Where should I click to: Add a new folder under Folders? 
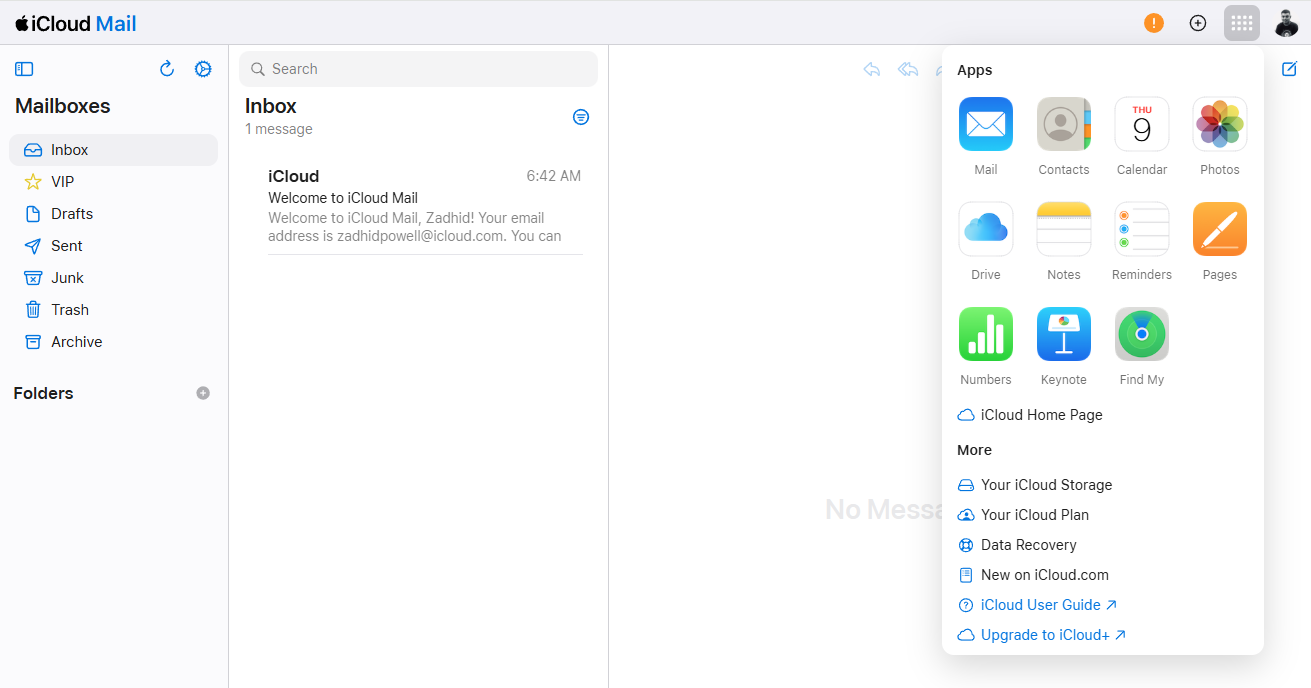203,393
